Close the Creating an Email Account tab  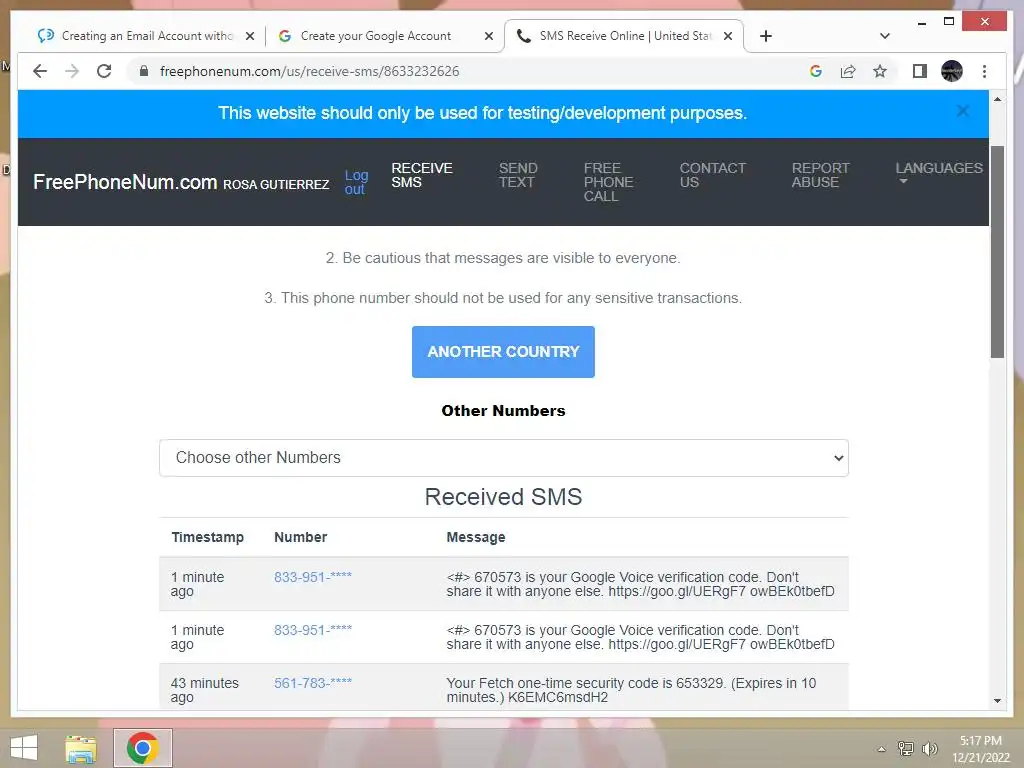pos(249,36)
